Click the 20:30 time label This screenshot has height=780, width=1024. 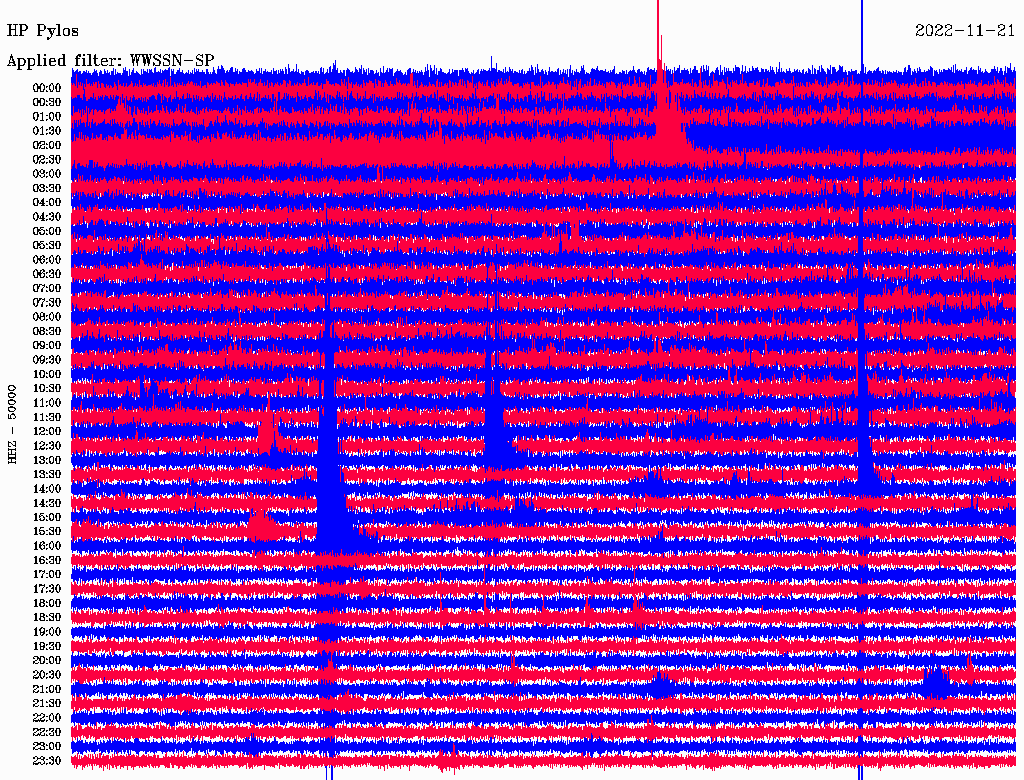(47, 675)
